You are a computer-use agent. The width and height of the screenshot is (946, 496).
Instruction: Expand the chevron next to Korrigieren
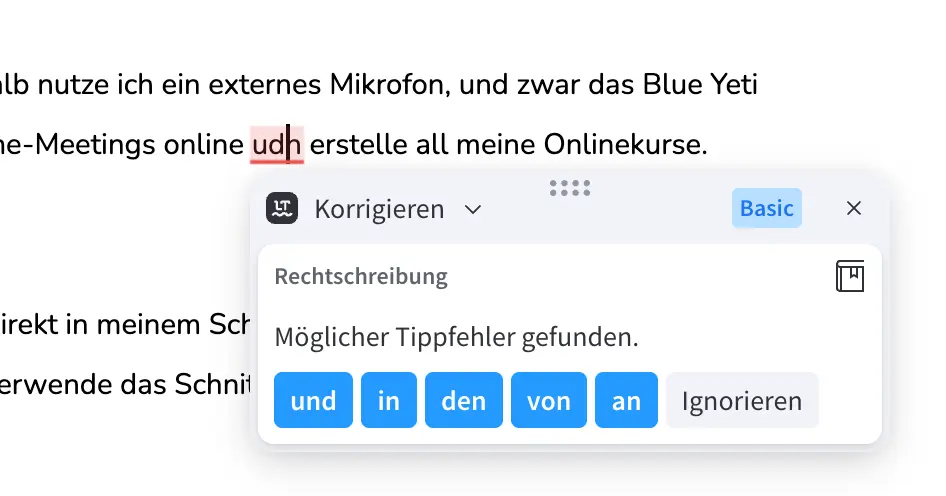pos(474,210)
